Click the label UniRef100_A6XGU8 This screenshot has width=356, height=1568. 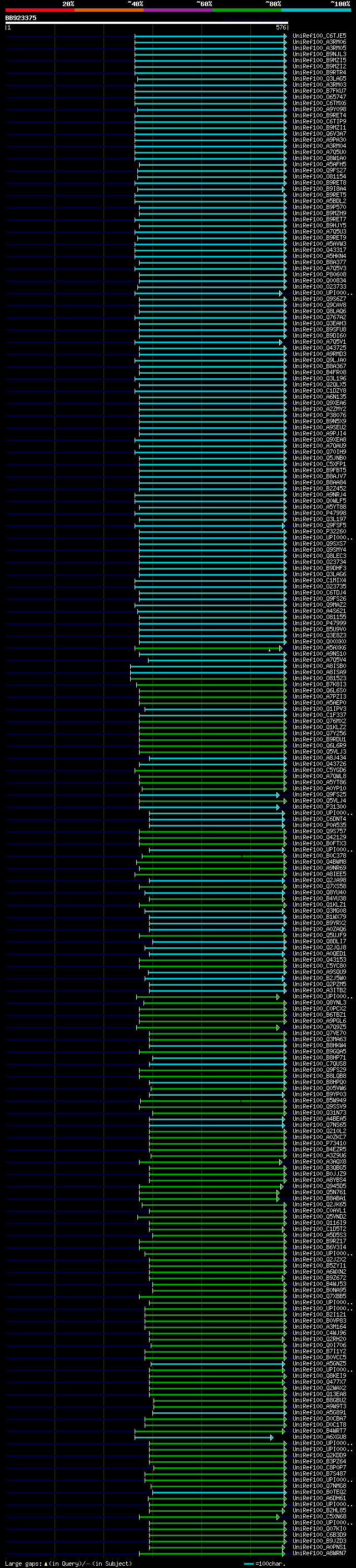319,1437
